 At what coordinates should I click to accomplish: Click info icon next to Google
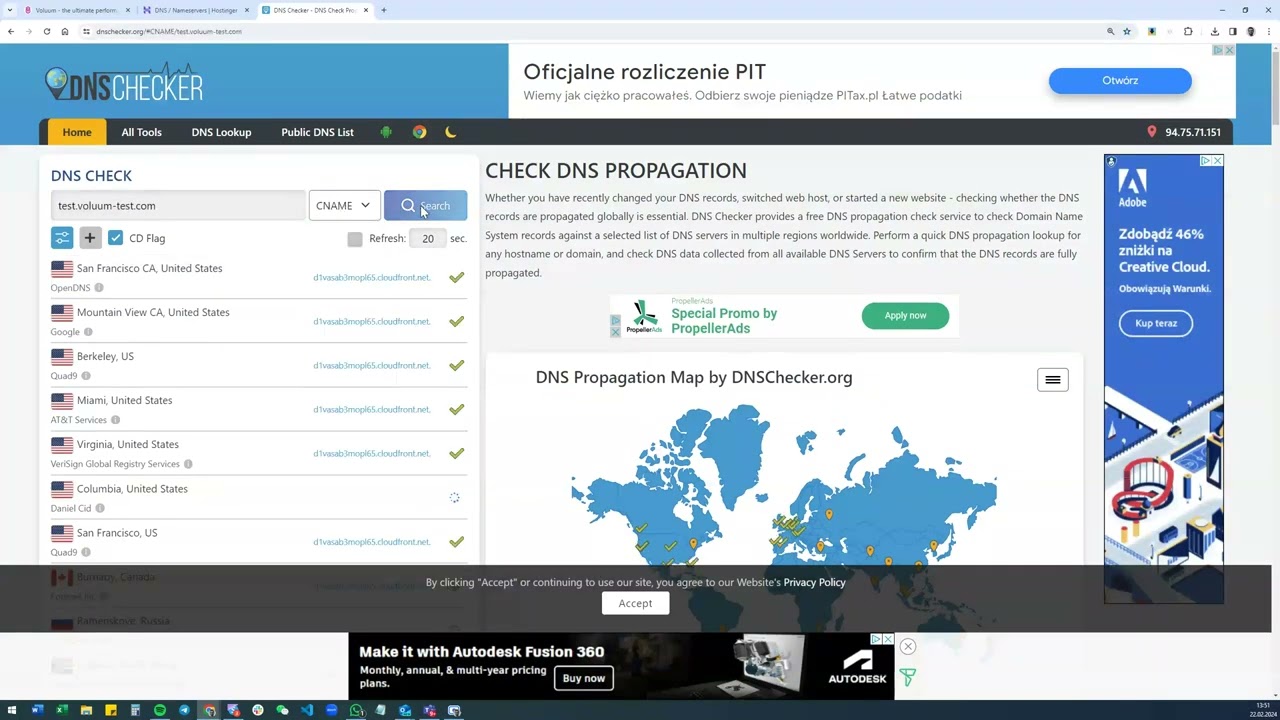(x=88, y=332)
